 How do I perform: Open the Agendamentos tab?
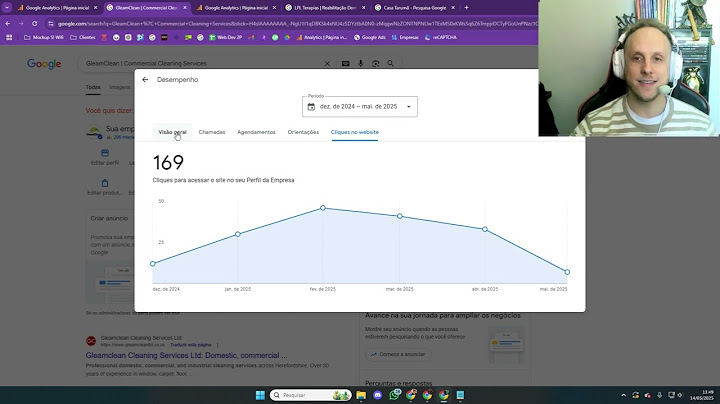click(x=256, y=132)
